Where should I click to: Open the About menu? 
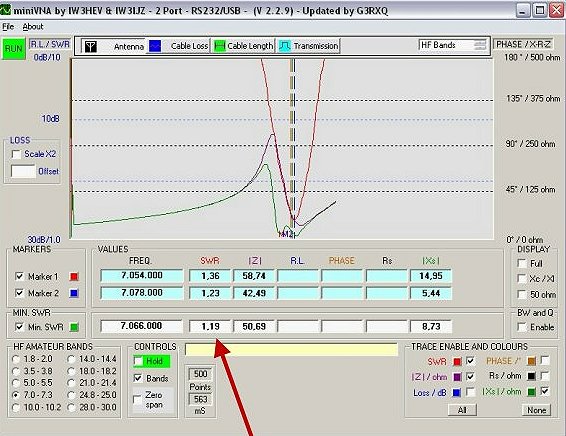(33, 27)
